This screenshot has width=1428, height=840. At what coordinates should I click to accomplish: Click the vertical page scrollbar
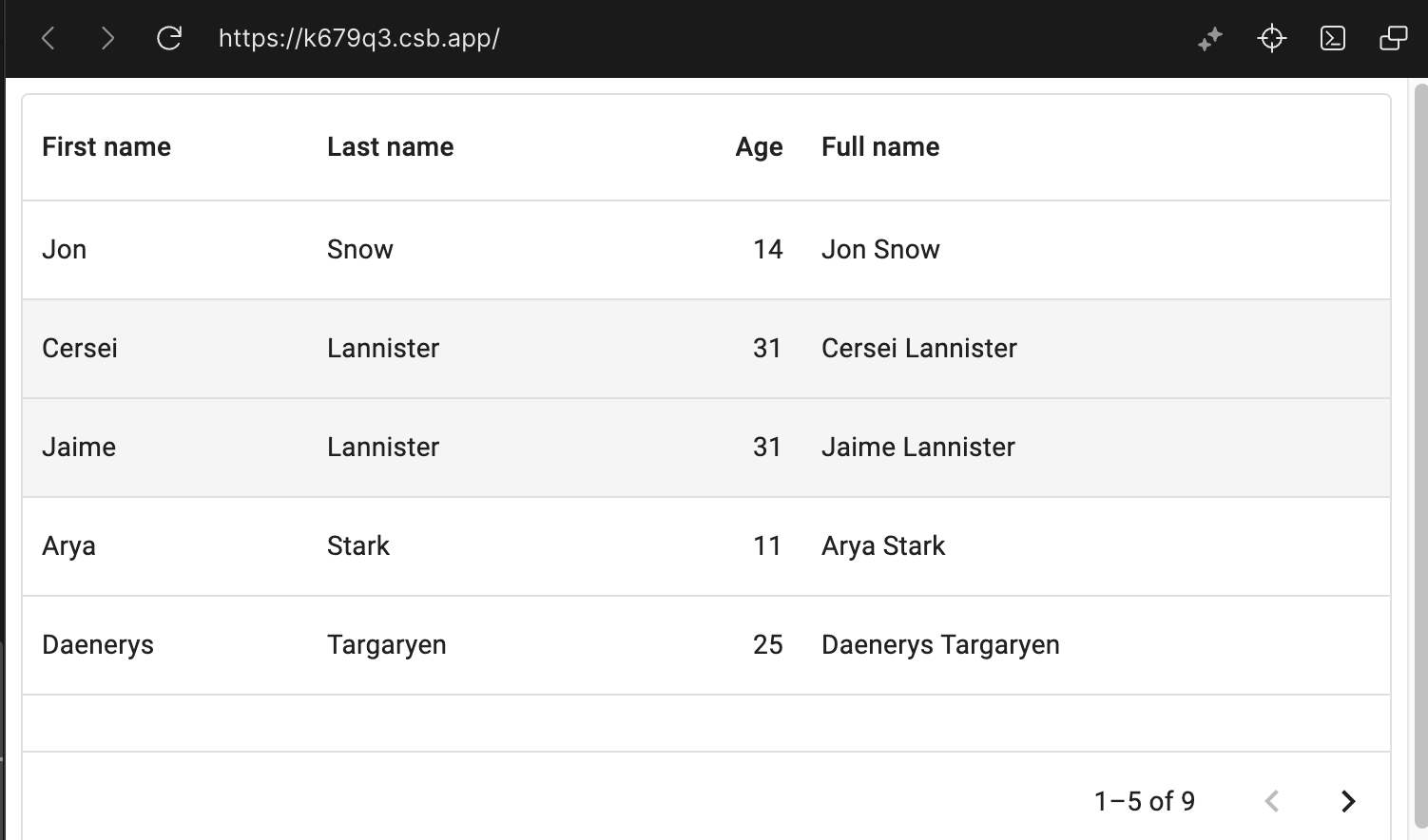tap(1420, 456)
